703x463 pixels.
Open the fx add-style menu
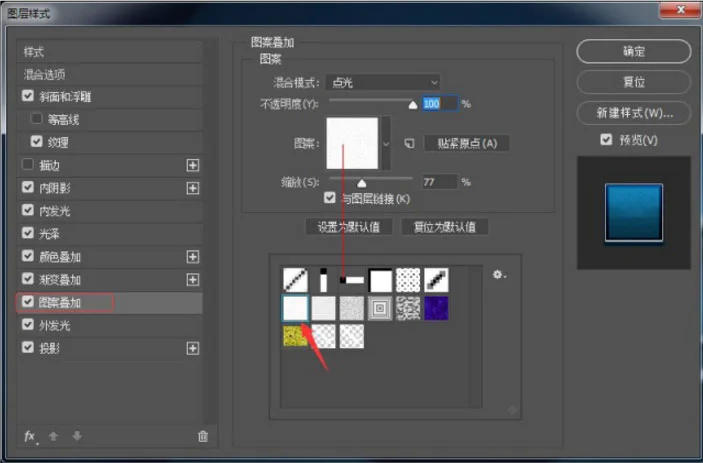pos(30,436)
